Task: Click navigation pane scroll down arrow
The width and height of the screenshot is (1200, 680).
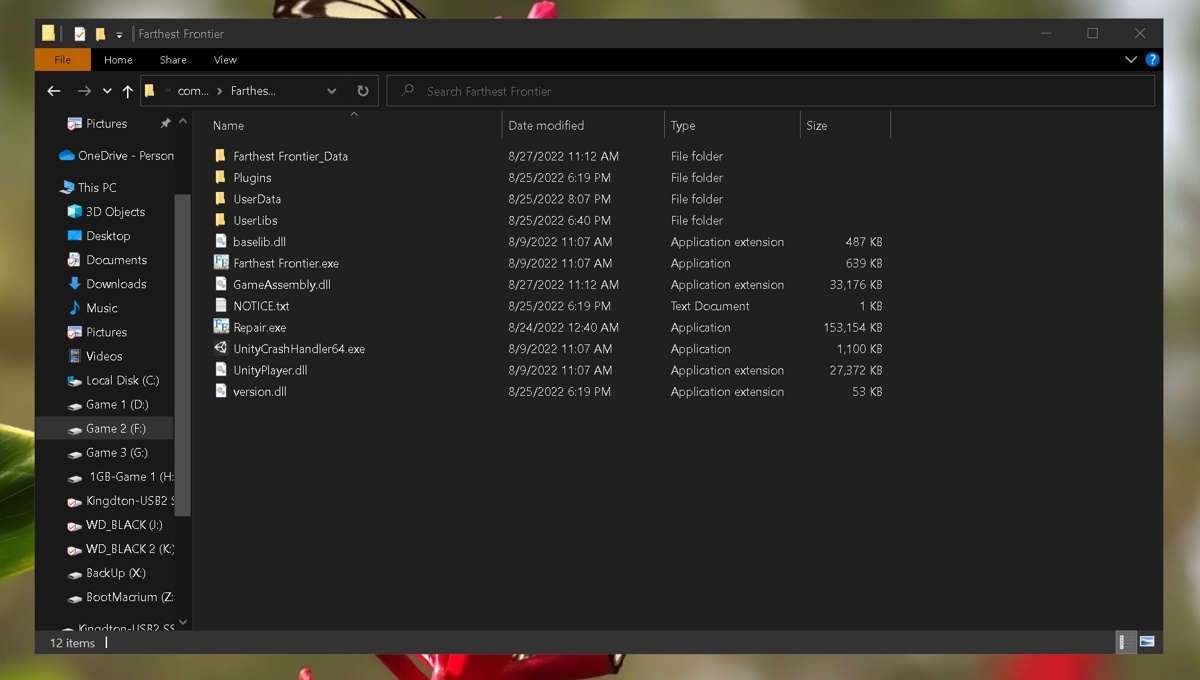Action: (183, 622)
